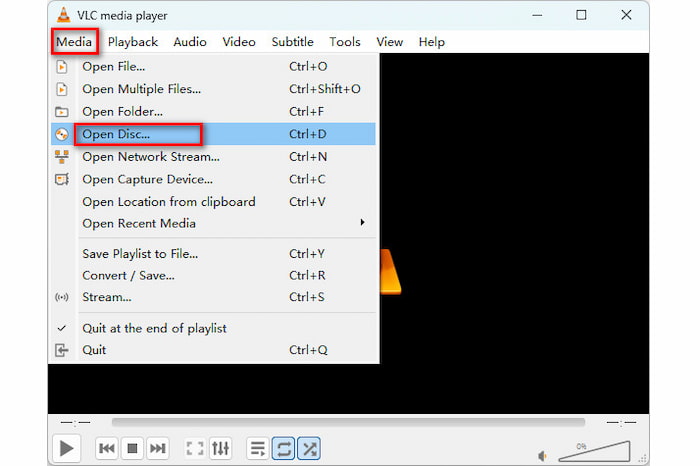The image size is (700, 466).
Task: Click the Stream broadcast icon
Action: coord(62,297)
